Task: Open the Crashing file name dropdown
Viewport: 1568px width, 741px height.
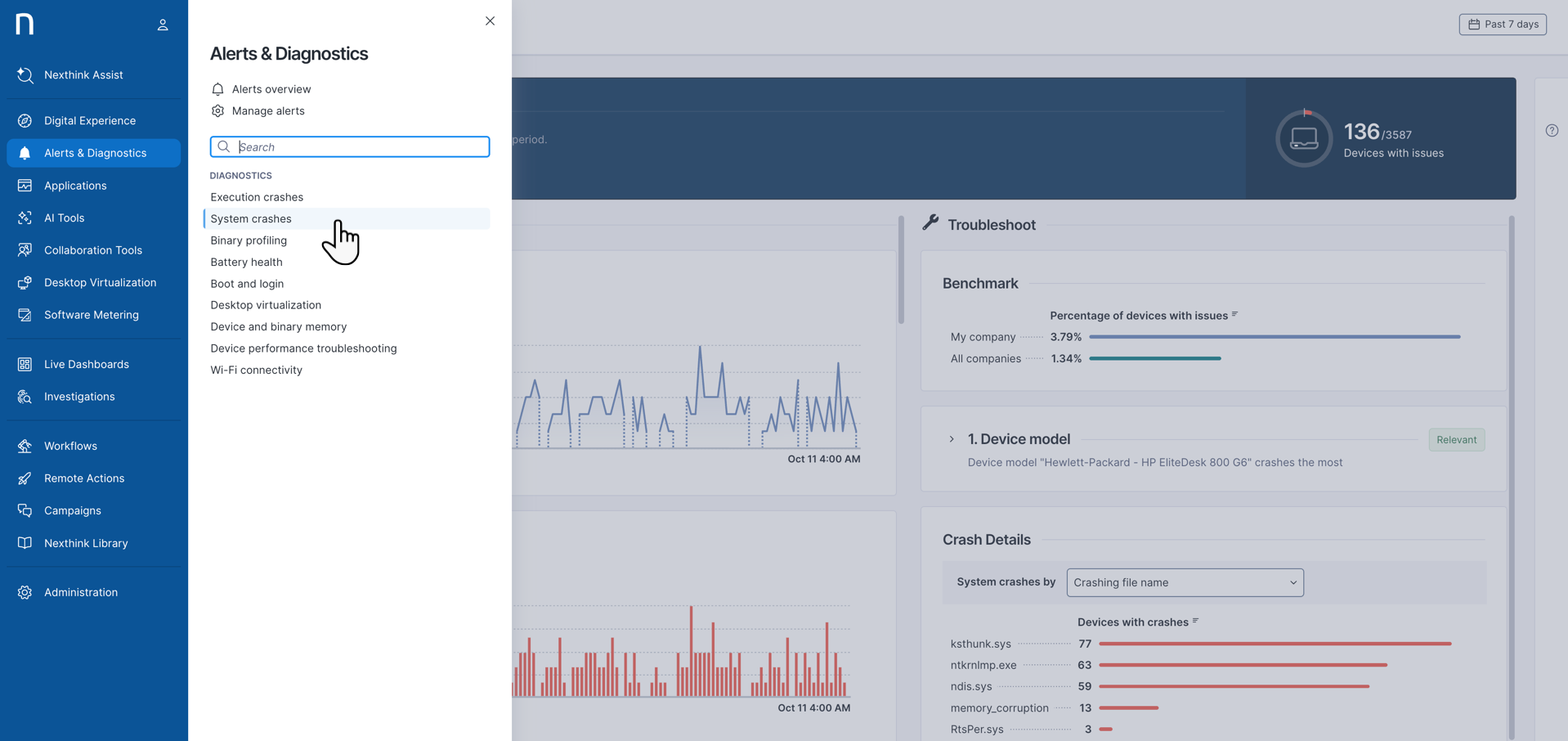Action: point(1184,582)
